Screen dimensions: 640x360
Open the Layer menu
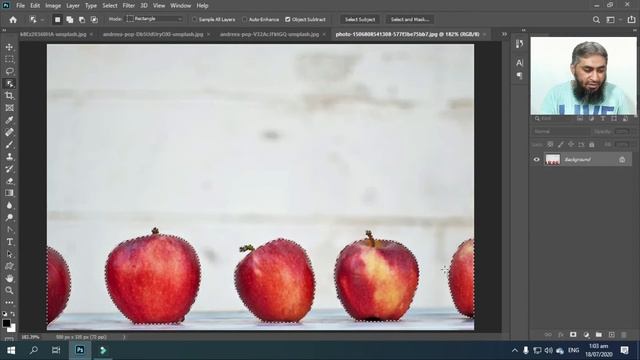click(x=73, y=6)
